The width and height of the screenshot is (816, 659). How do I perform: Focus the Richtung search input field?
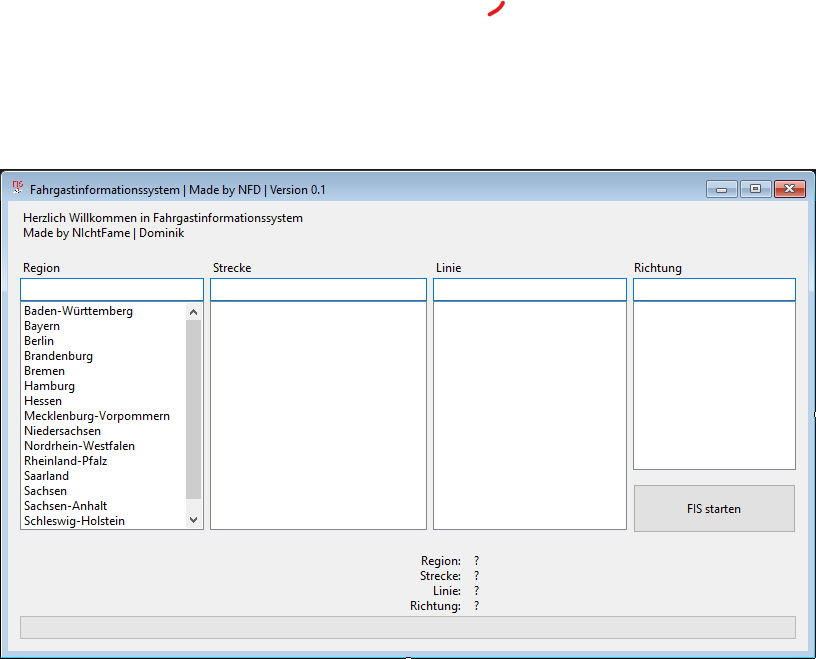click(714, 289)
